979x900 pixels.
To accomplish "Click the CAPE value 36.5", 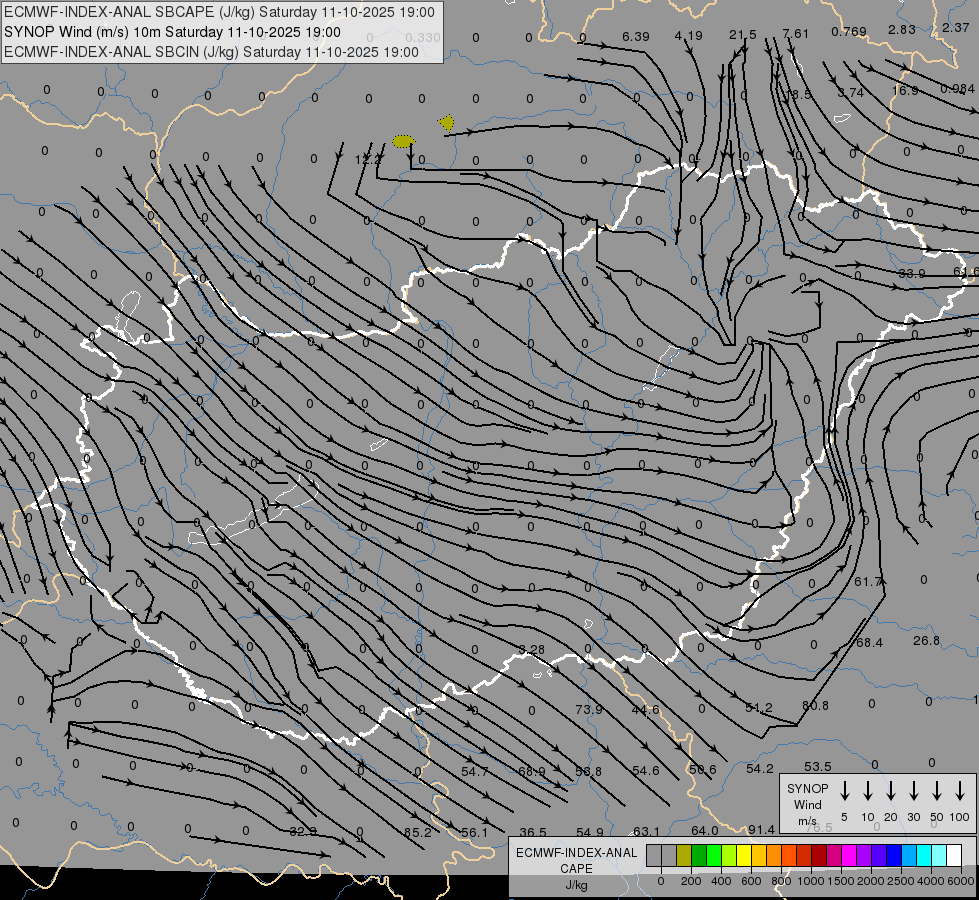I will coord(533,833).
